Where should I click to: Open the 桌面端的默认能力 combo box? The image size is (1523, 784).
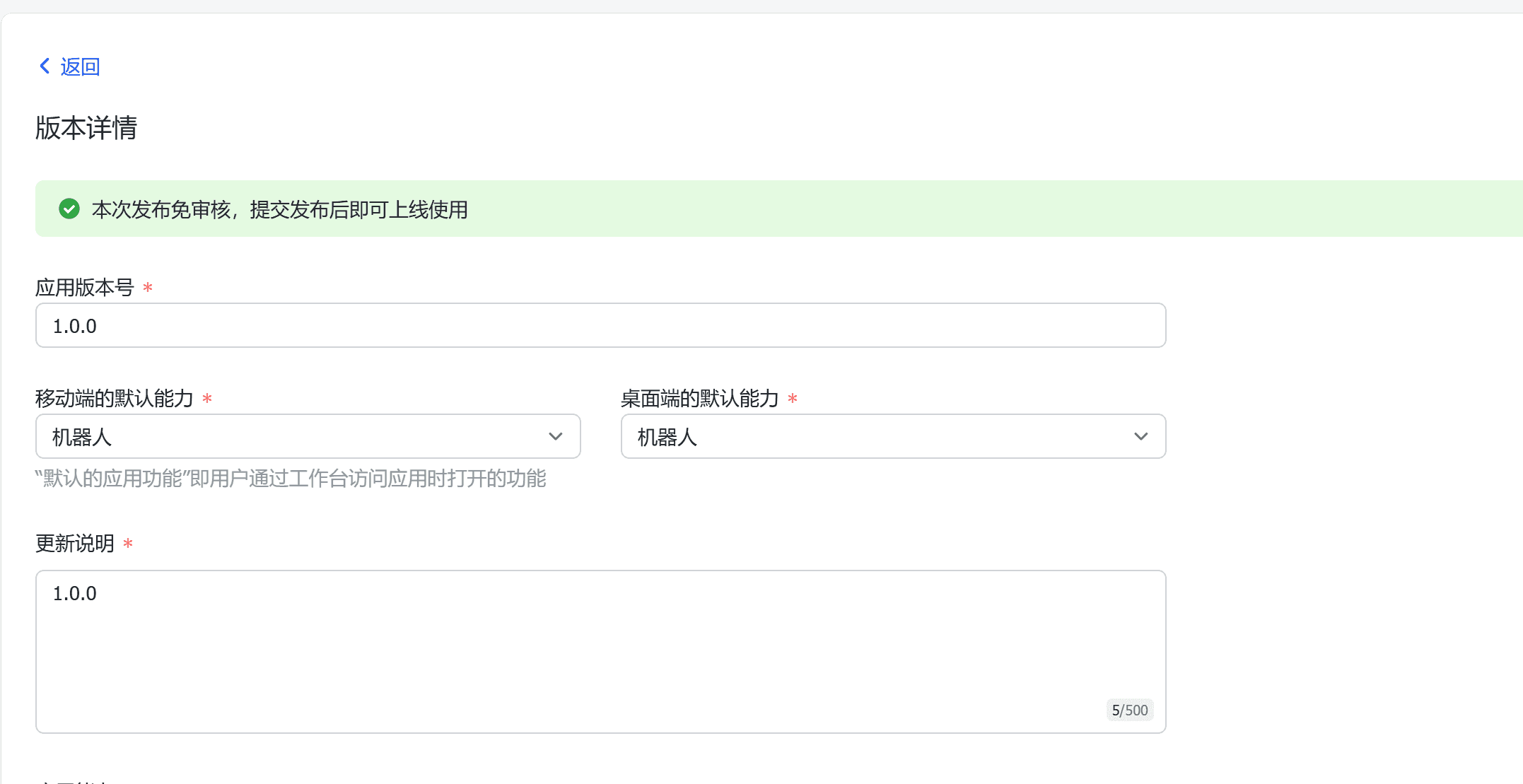(877, 437)
